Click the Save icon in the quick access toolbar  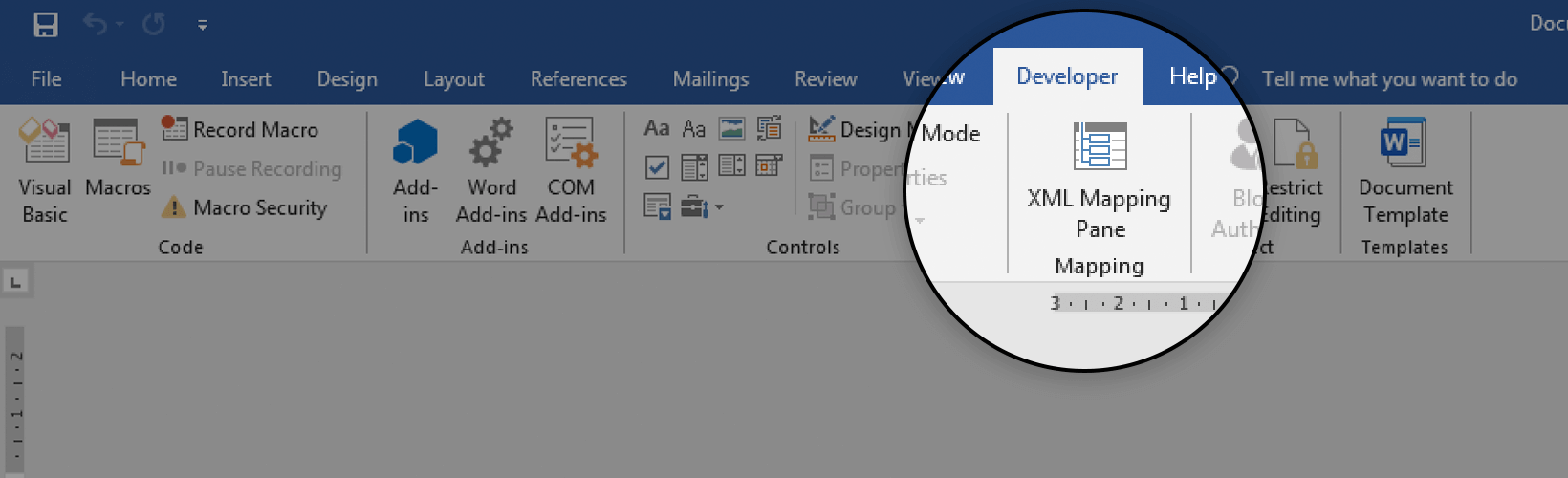46,25
